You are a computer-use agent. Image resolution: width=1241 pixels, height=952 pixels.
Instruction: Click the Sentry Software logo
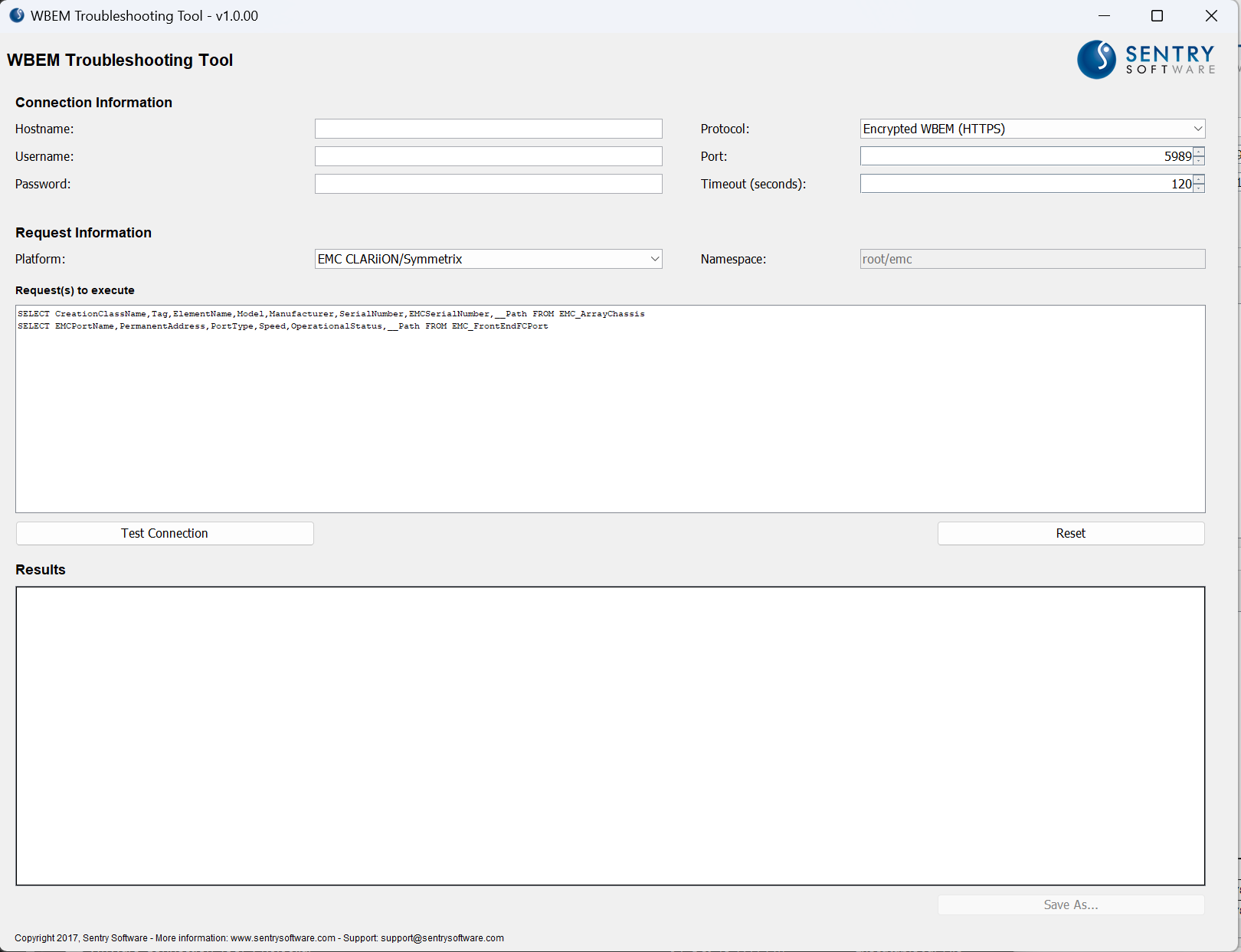(x=1146, y=60)
